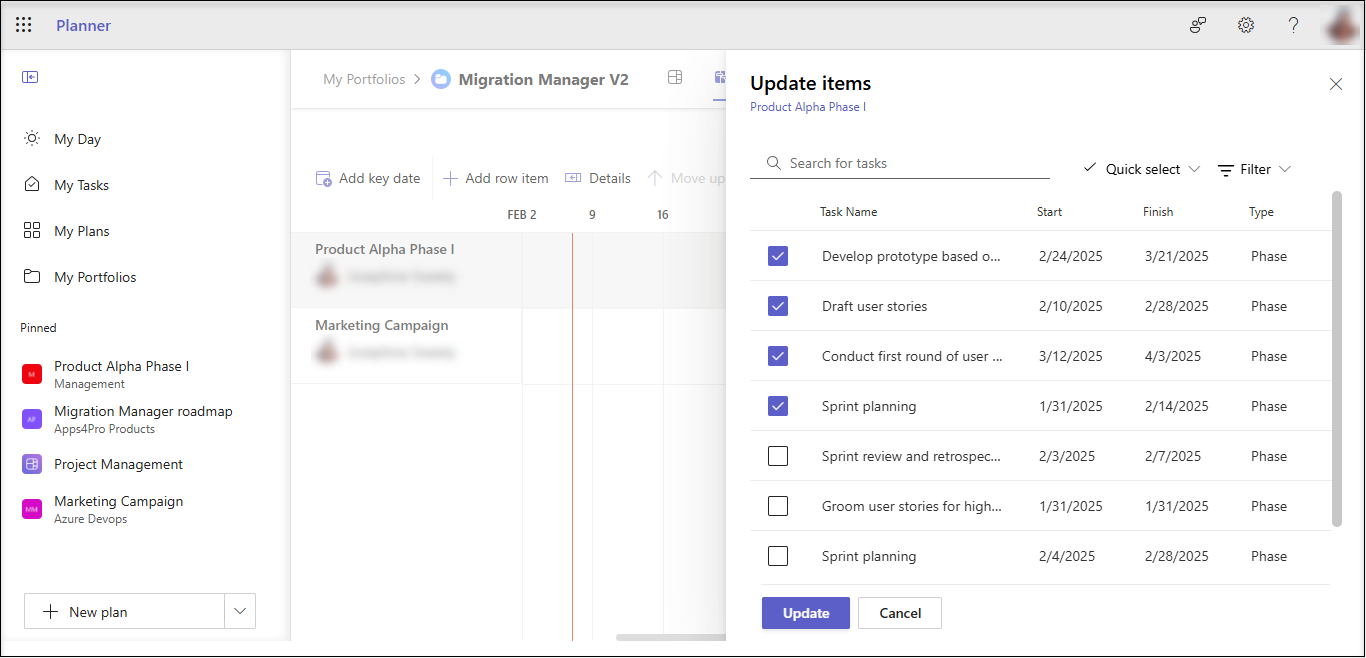This screenshot has width=1366, height=658.
Task: Open Planner settings gear
Action: coord(1245,24)
